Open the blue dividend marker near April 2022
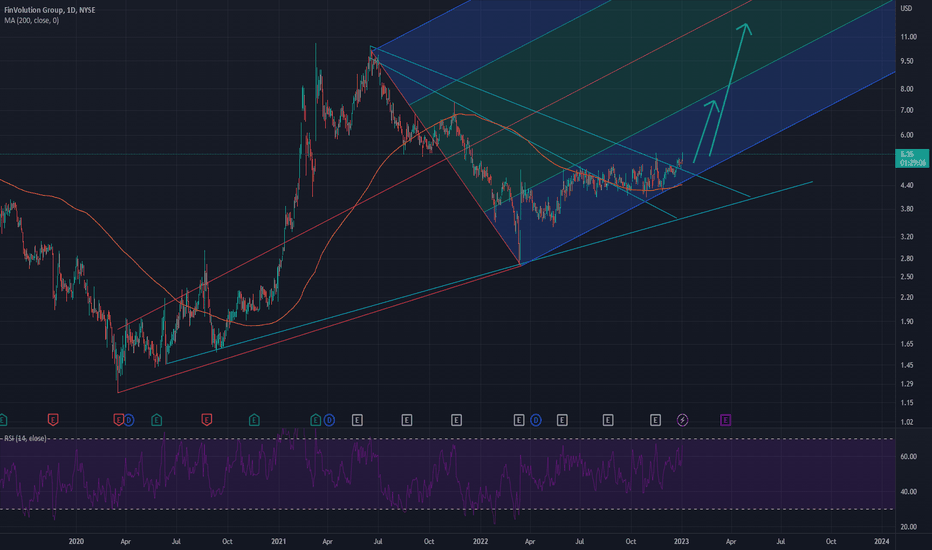 536,420
